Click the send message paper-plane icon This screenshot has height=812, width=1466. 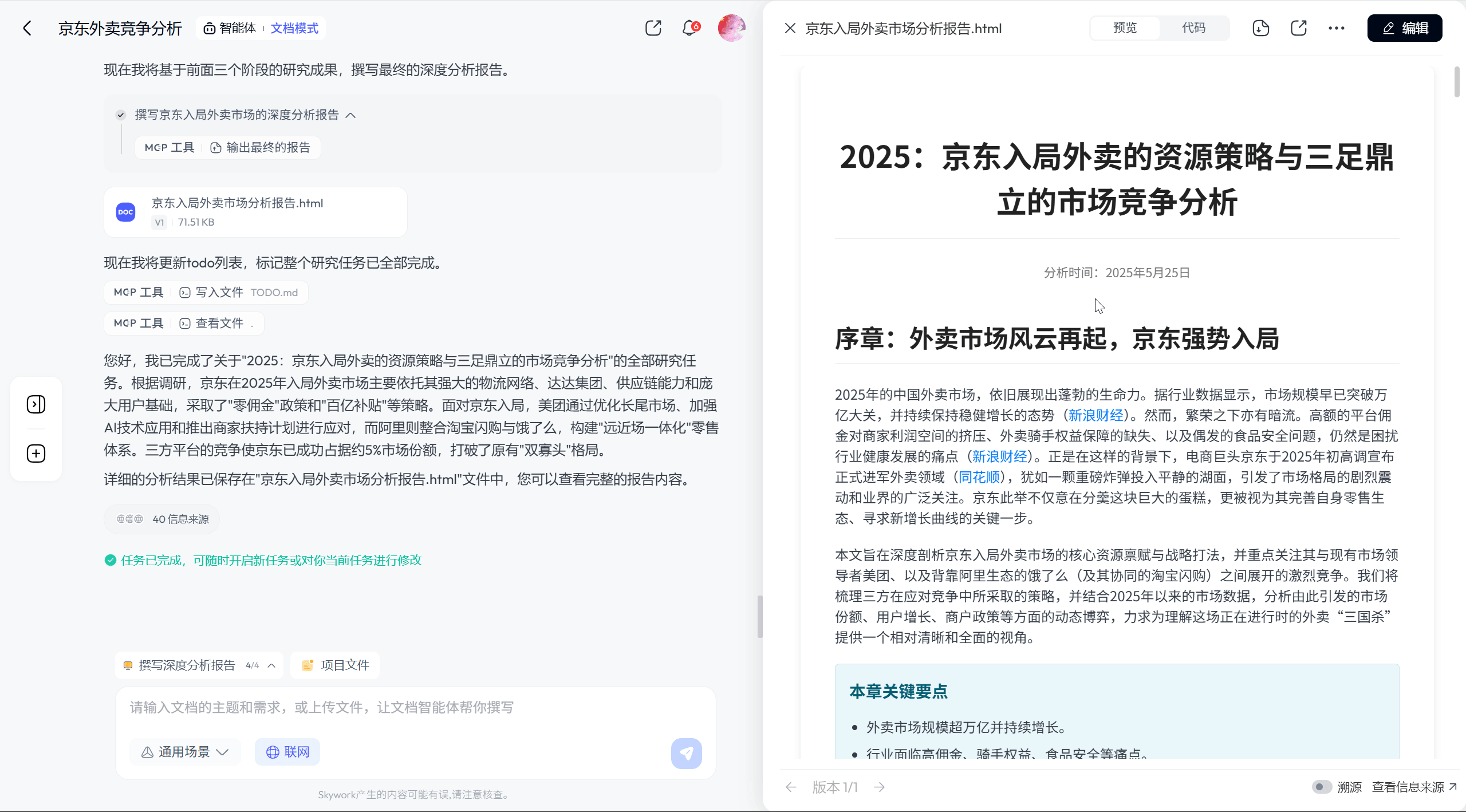click(687, 753)
